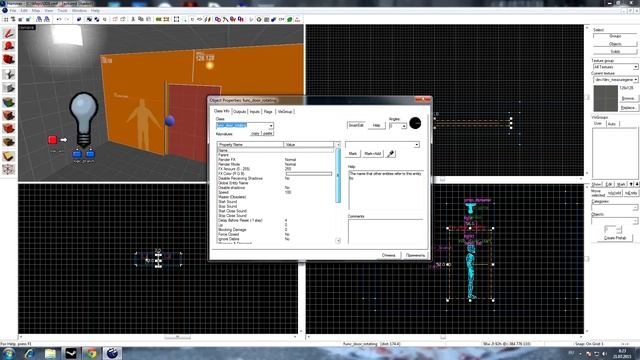Click the Redo toolbar icon
The width and height of the screenshot is (640, 360).
pyautogui.click(x=67, y=19)
